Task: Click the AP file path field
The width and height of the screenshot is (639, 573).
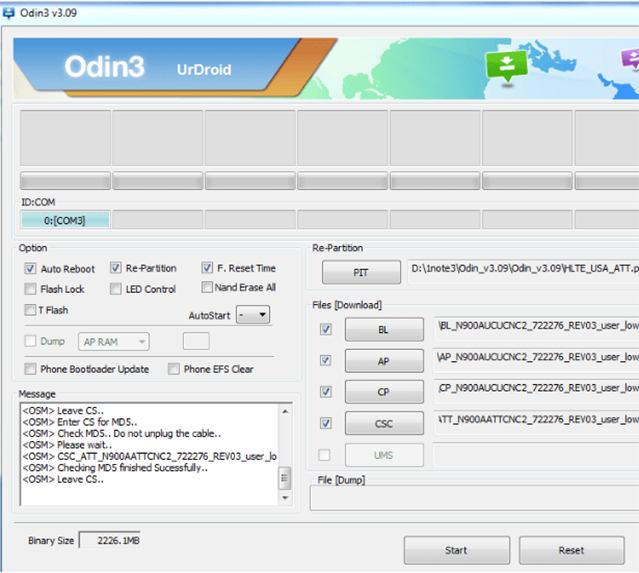Action: [536, 361]
